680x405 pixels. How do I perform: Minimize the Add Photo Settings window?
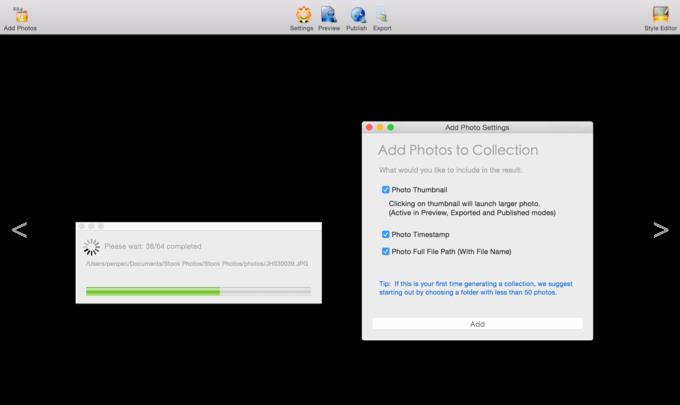(380, 127)
